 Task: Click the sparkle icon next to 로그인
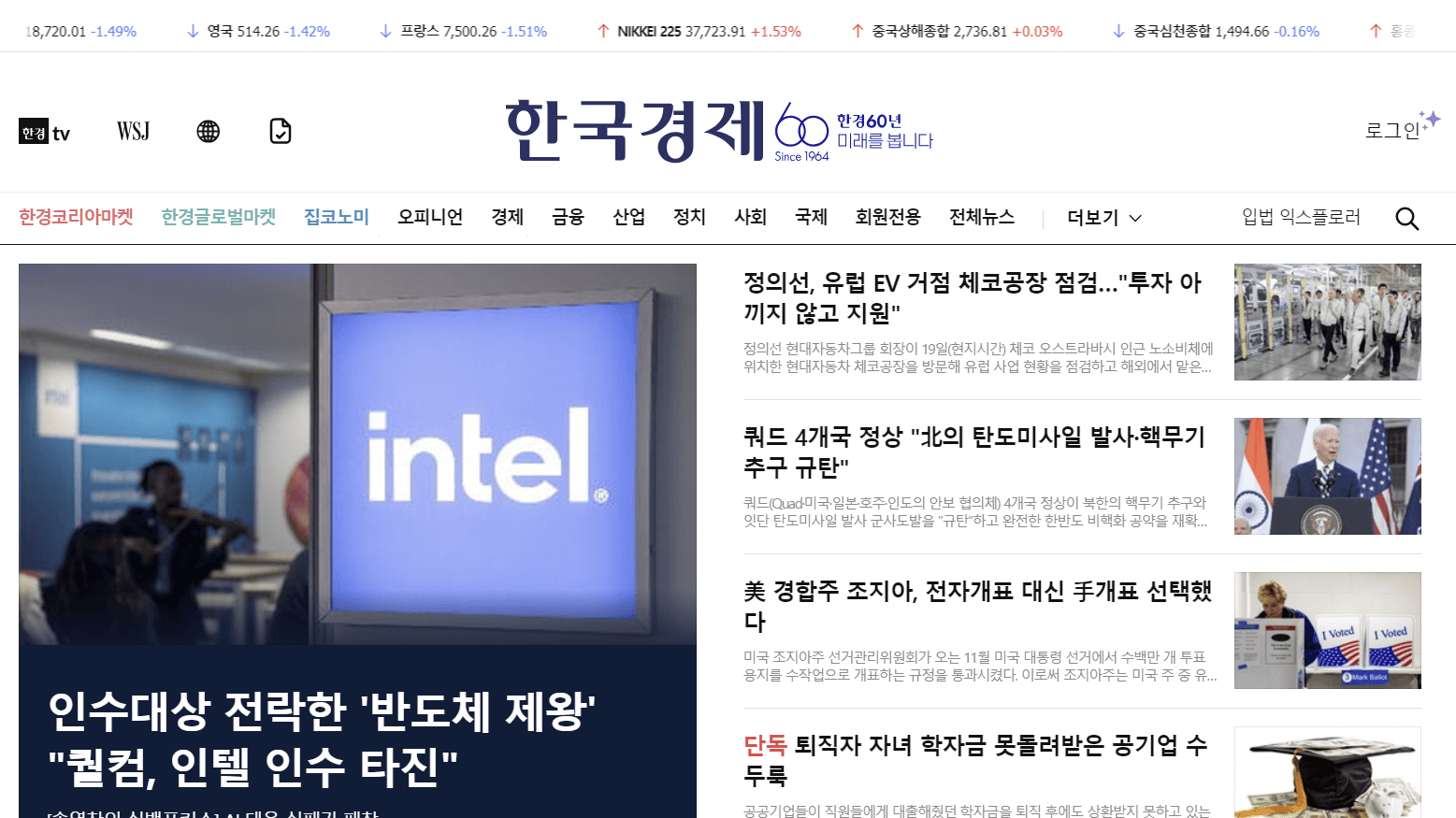click(1432, 117)
